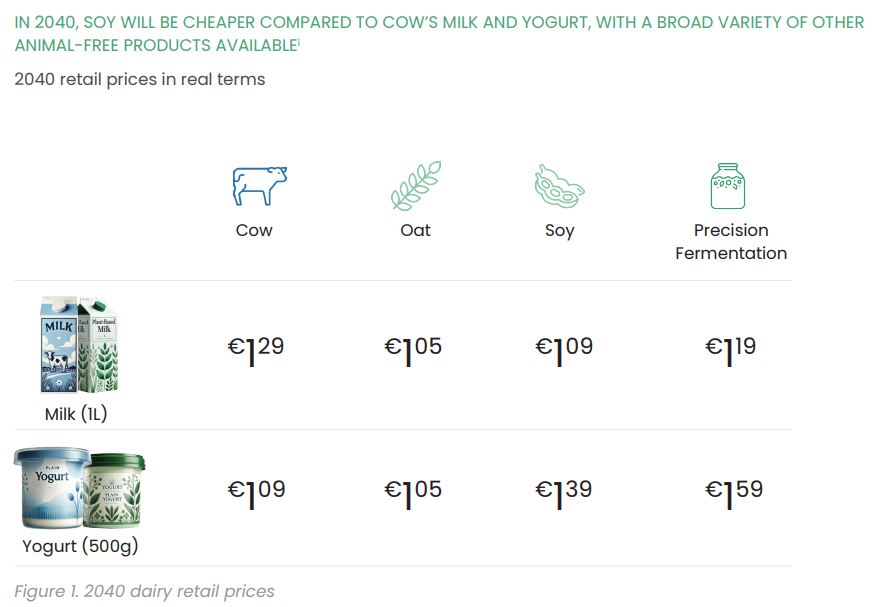880x607 pixels.
Task: Select the cow milk price €1.29
Action: tap(256, 350)
